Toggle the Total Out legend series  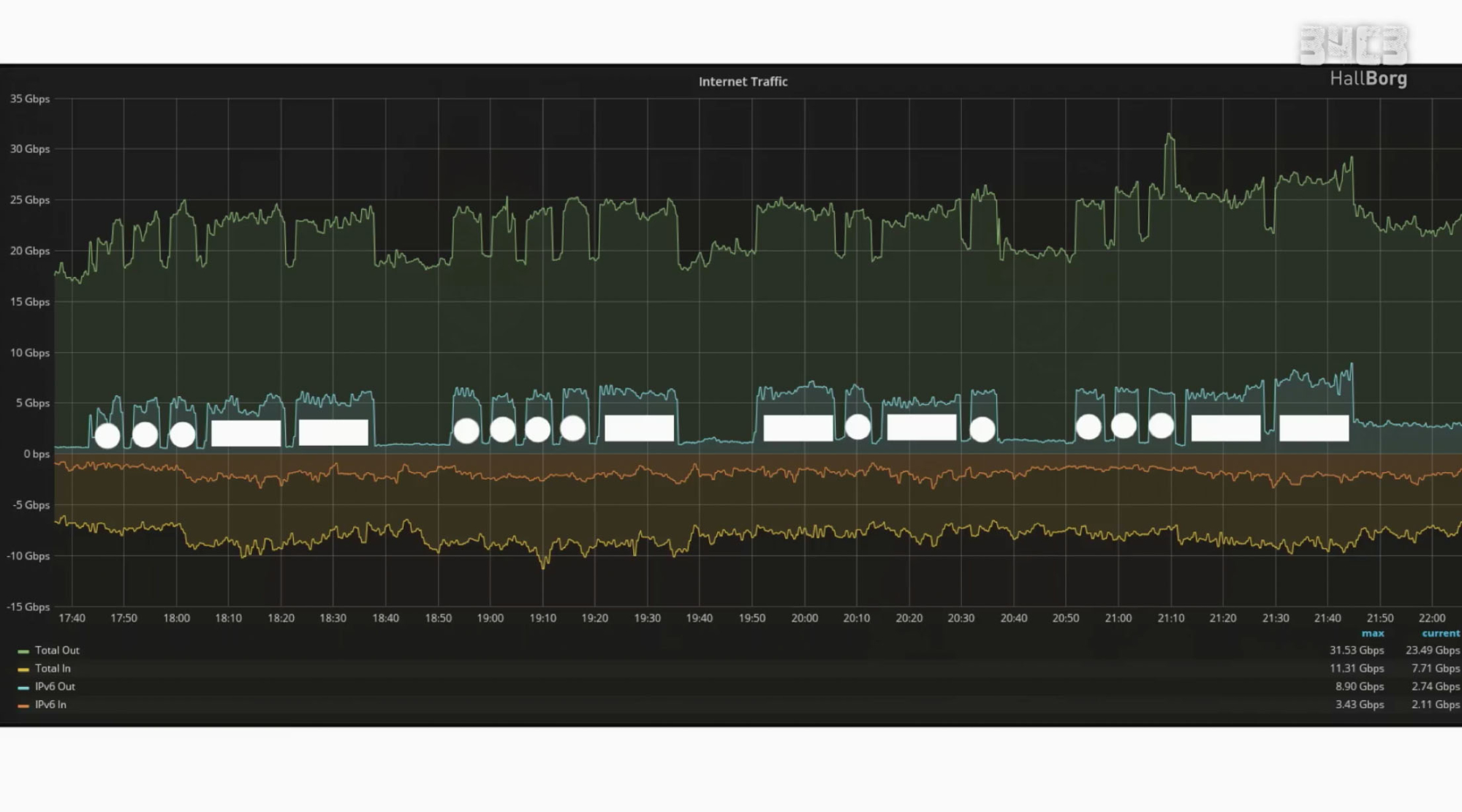pos(57,650)
